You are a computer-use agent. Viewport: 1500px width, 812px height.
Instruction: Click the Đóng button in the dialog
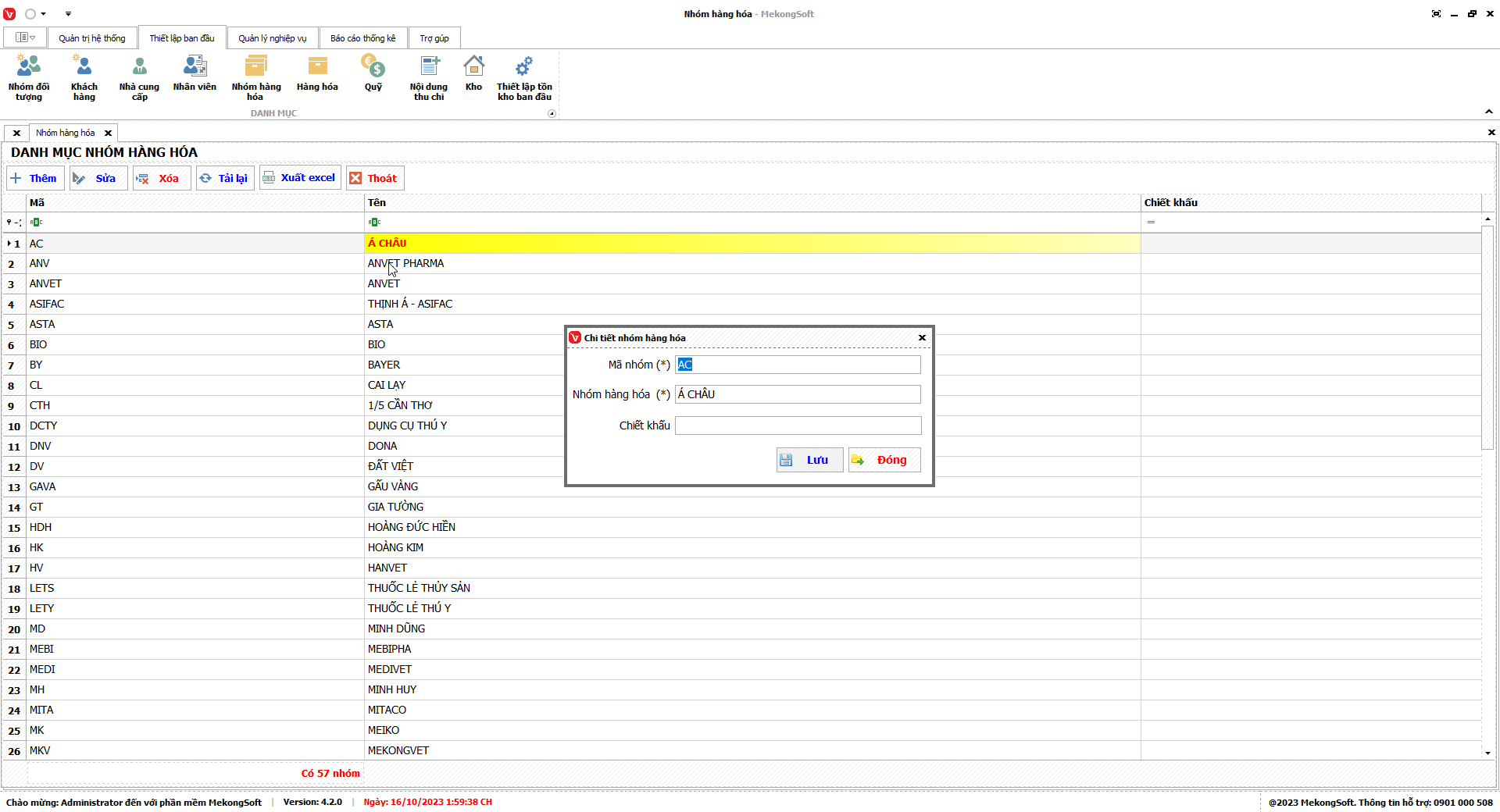884,460
